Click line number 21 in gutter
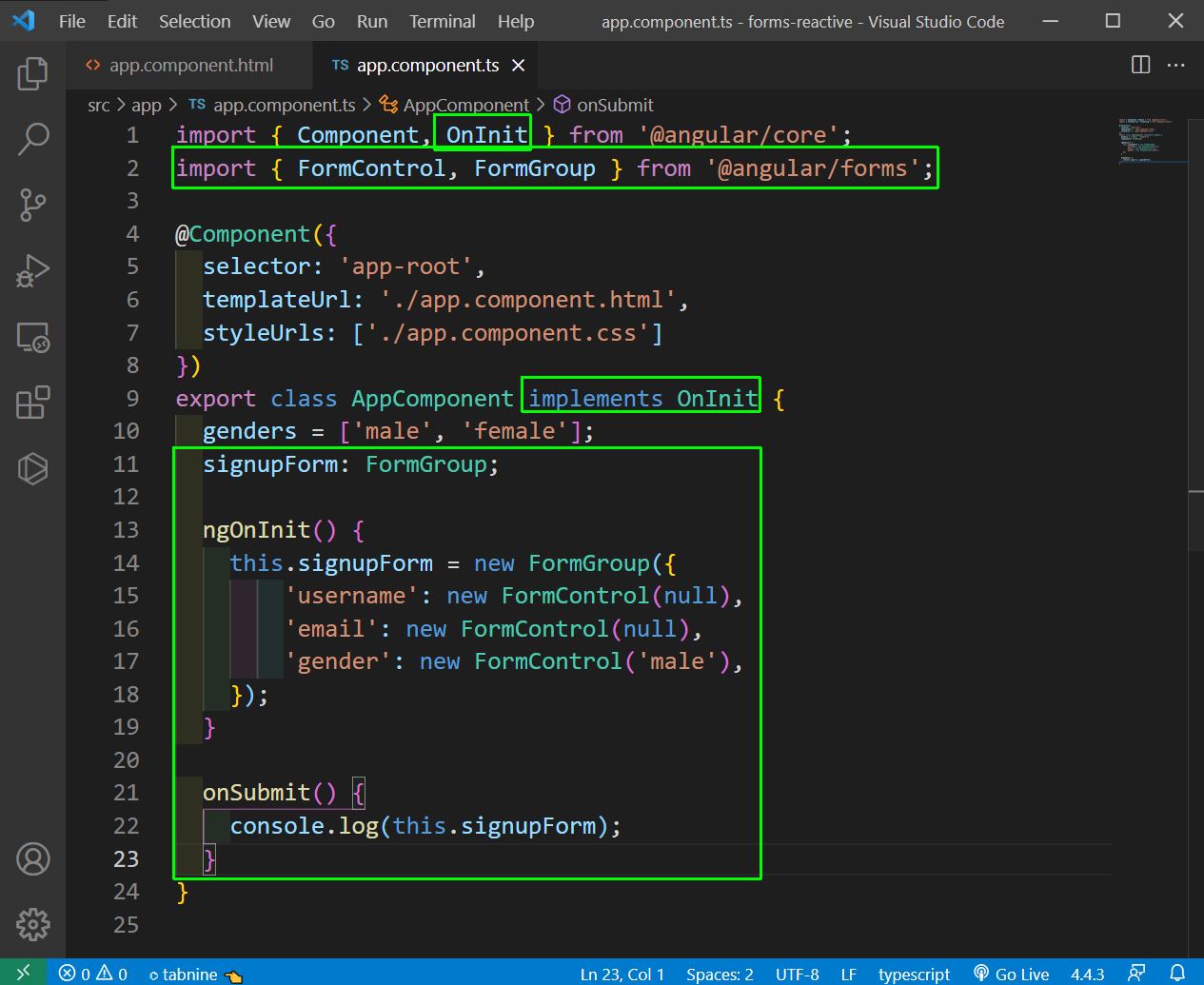The image size is (1204, 985). [x=126, y=793]
